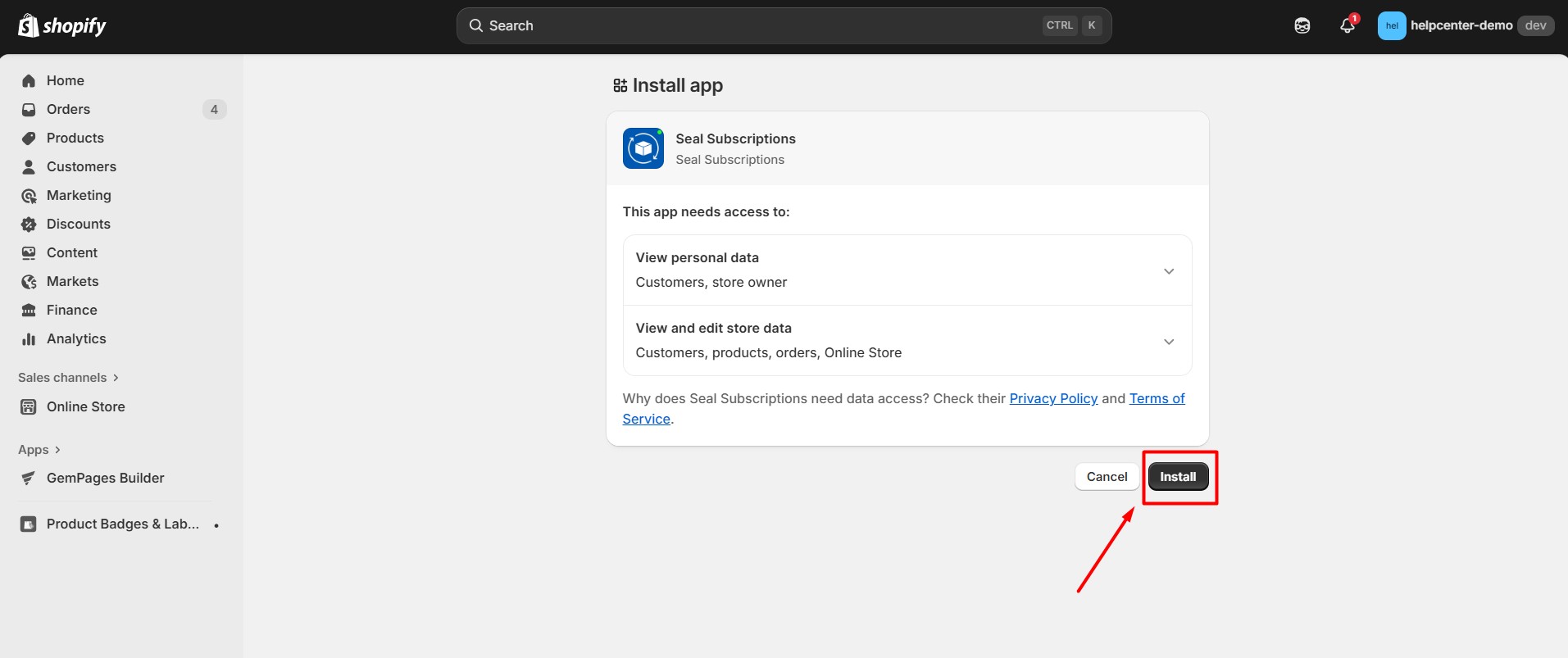Open GemPages Builder app
Viewport: 1568px width, 658px height.
point(105,478)
